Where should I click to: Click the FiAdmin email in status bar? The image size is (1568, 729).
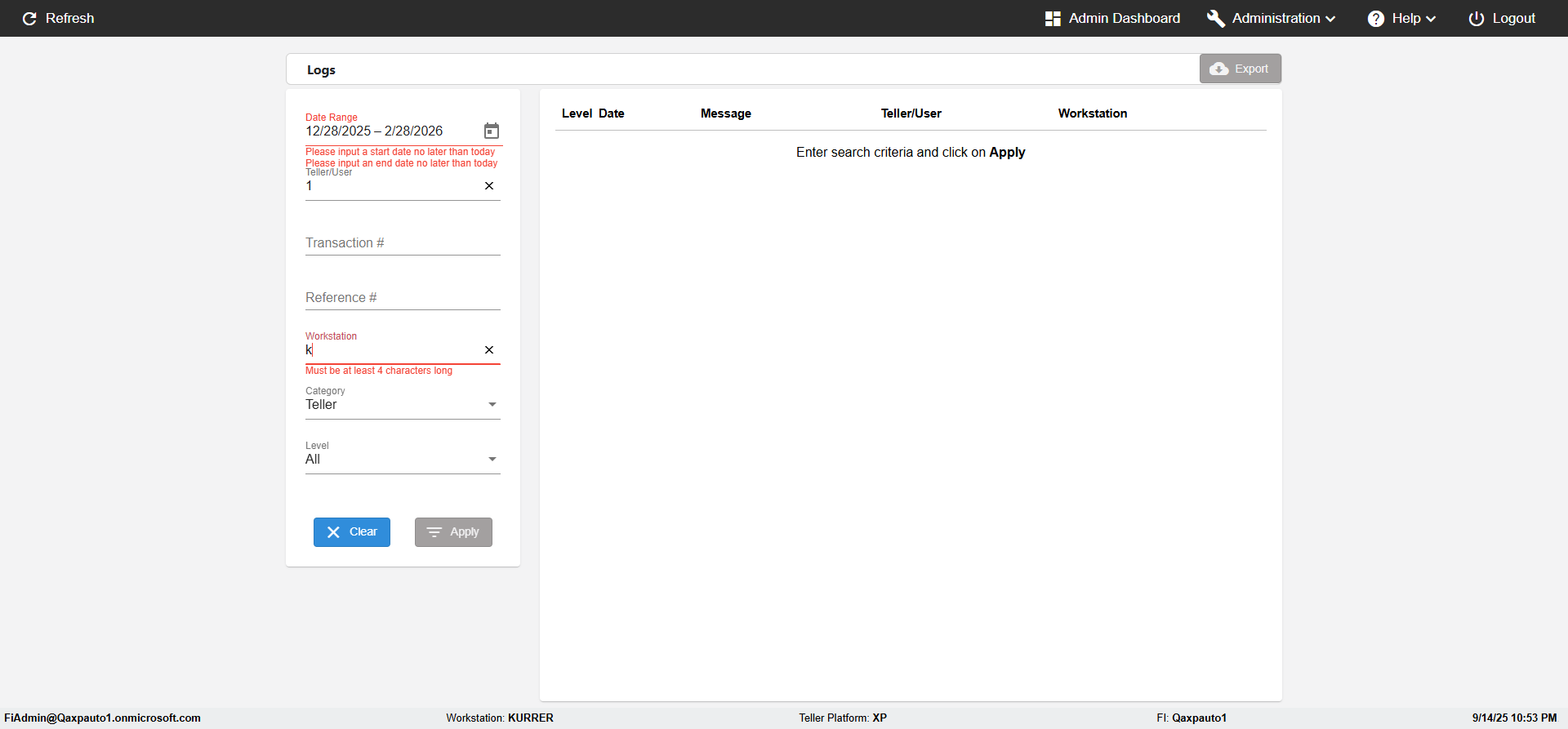pyautogui.click(x=102, y=718)
